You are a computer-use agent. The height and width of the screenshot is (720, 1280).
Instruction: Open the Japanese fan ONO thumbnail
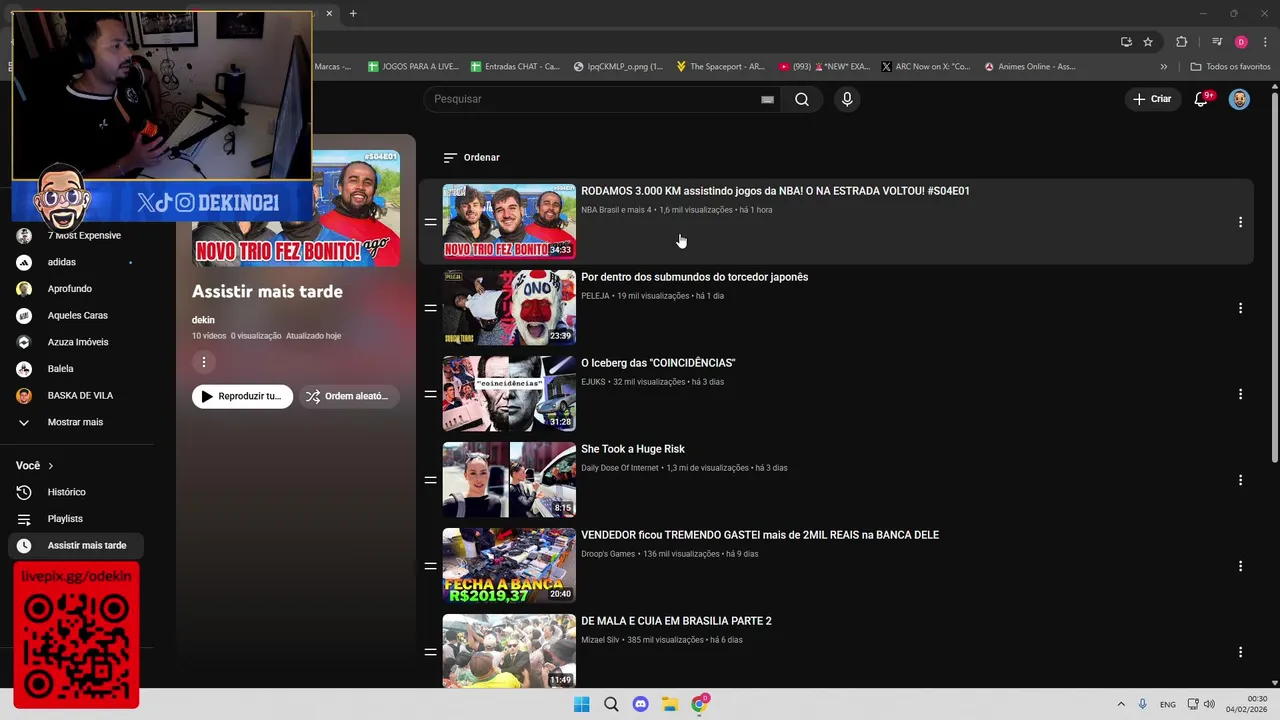coord(509,308)
